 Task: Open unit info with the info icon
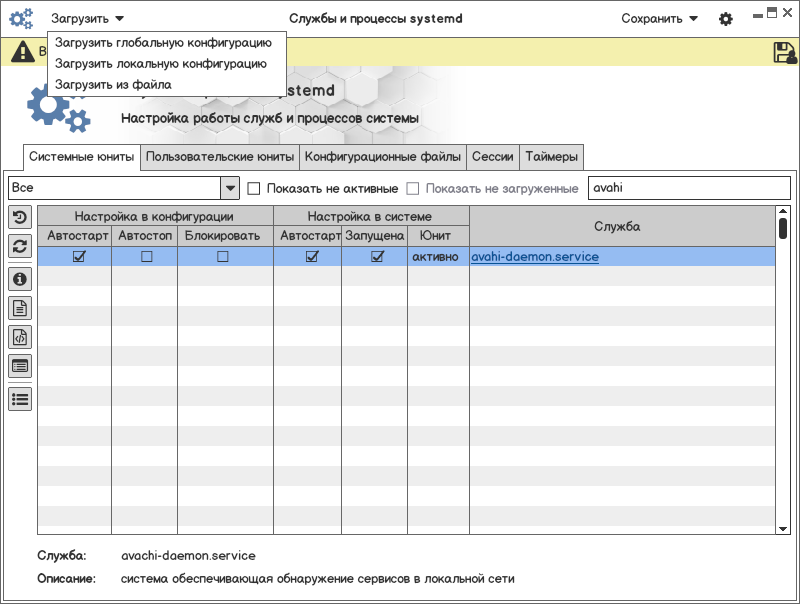pos(19,279)
